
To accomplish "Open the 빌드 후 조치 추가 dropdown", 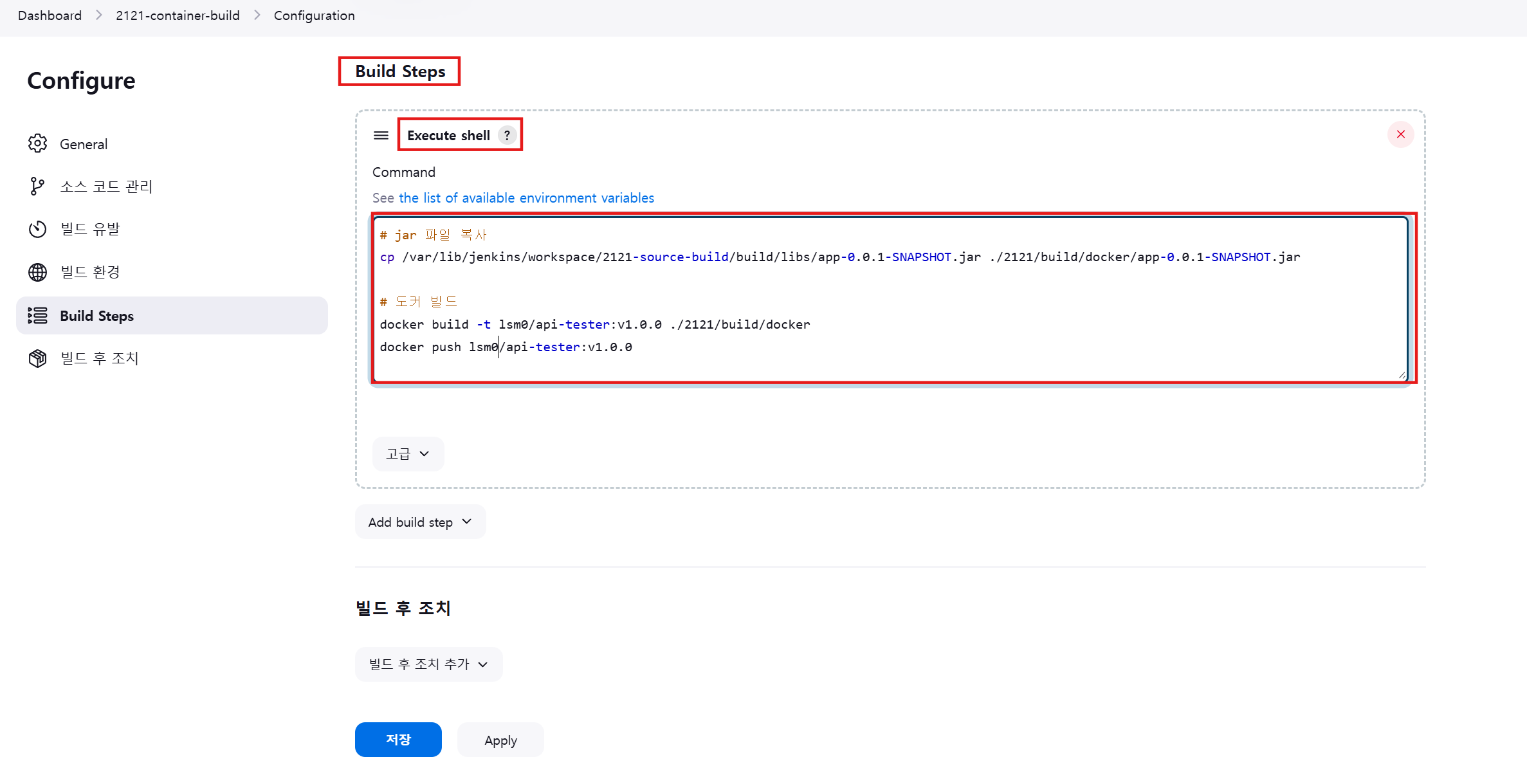I will 428,664.
